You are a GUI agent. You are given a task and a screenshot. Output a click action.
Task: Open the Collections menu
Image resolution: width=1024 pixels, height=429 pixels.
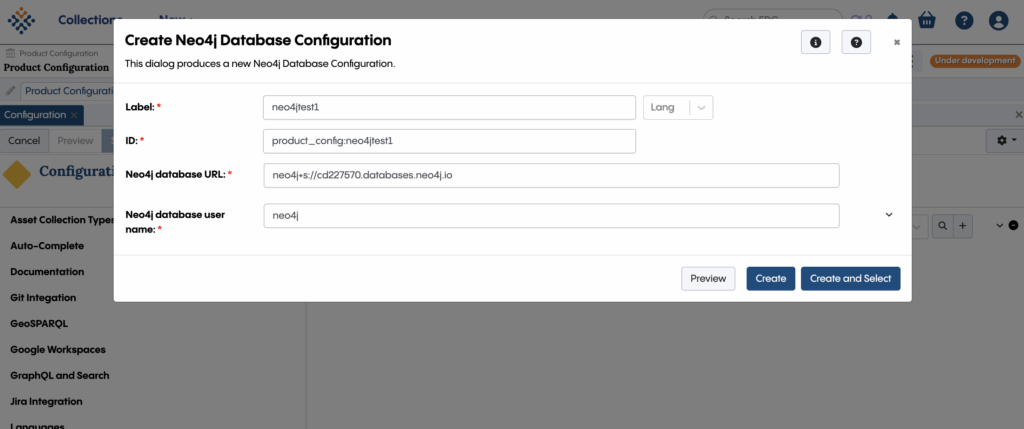point(90,20)
